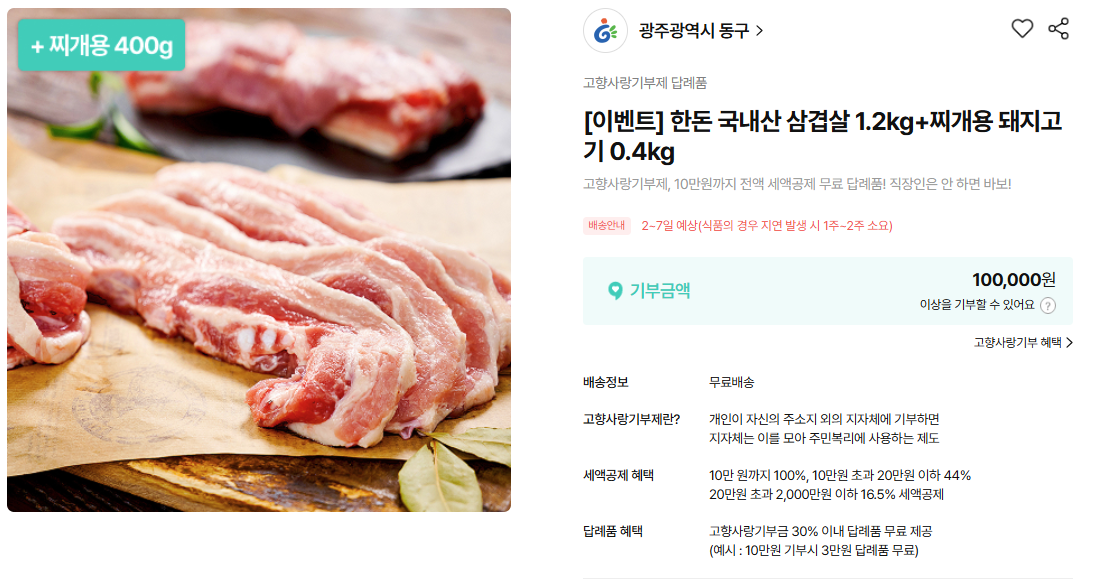Click the 답례품 혜택 row label
1096x585 pixels.
[613, 531]
